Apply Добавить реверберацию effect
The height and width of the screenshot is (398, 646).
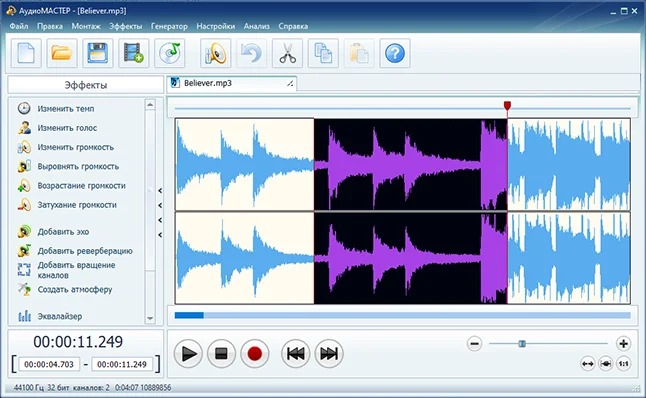pyautogui.click(x=85, y=251)
